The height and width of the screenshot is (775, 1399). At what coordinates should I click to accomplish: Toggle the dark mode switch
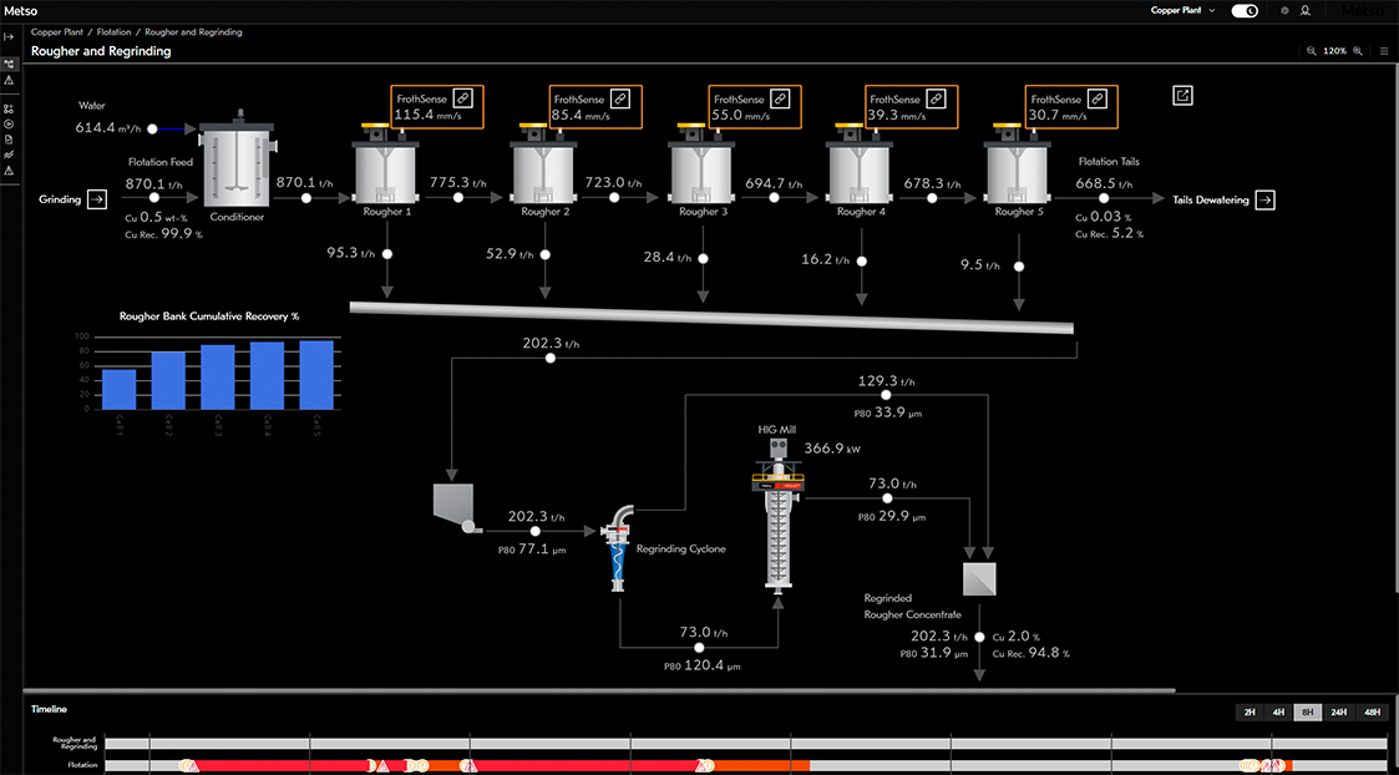1244,11
